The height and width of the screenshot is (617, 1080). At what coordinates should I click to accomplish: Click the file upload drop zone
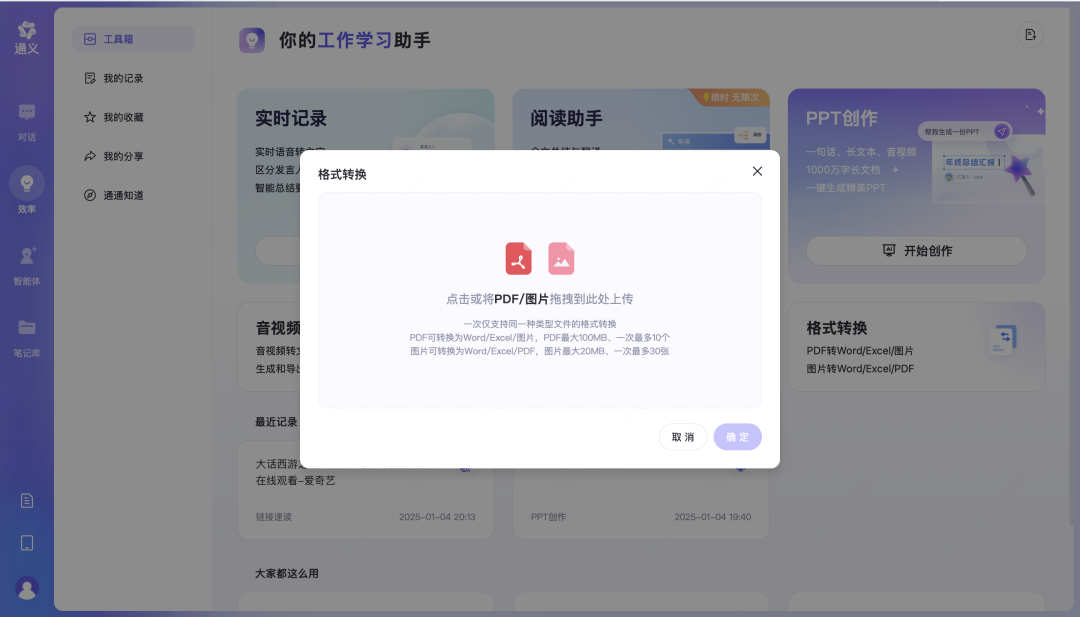[540, 300]
